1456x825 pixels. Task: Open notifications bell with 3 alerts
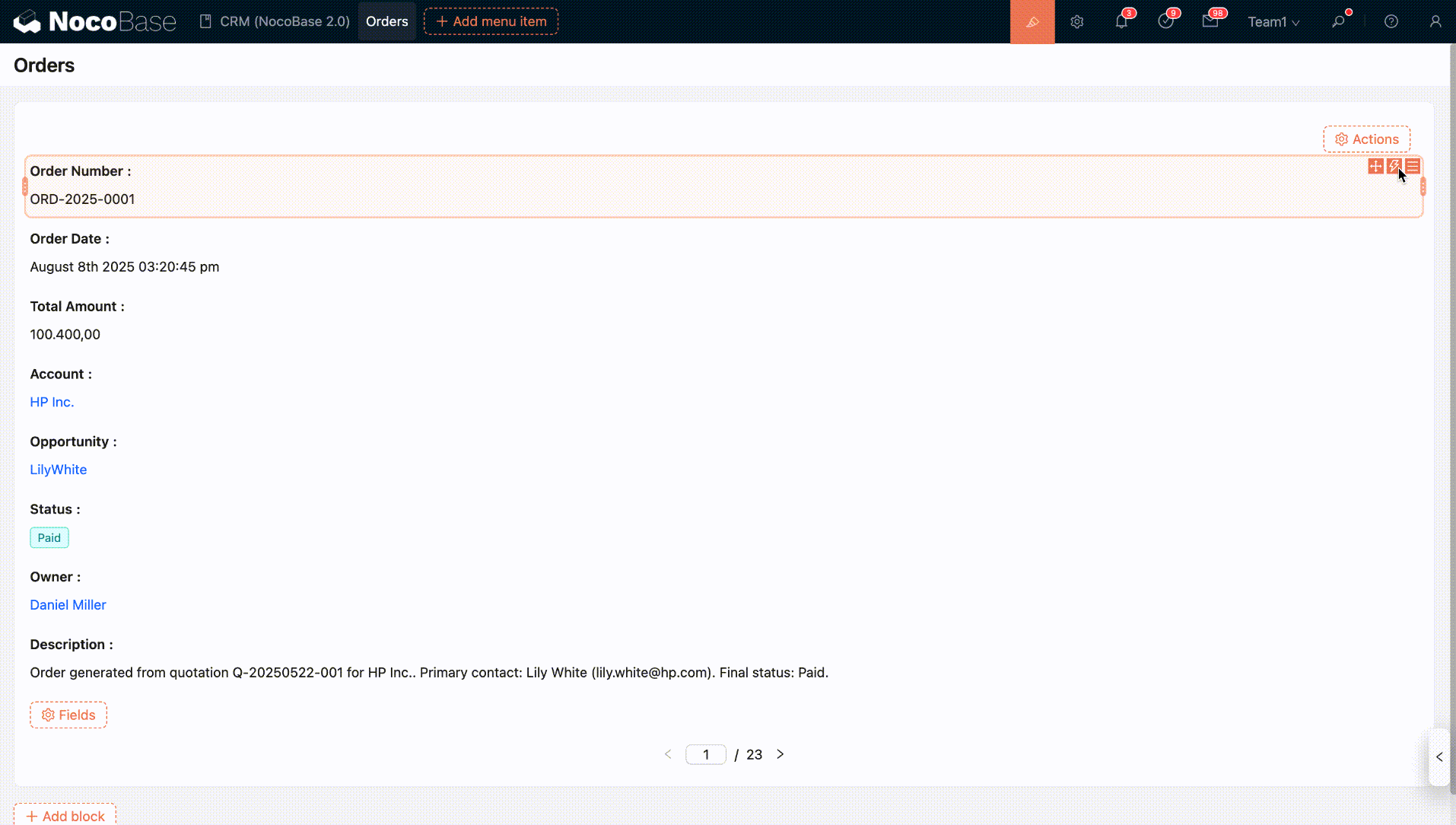(1121, 21)
